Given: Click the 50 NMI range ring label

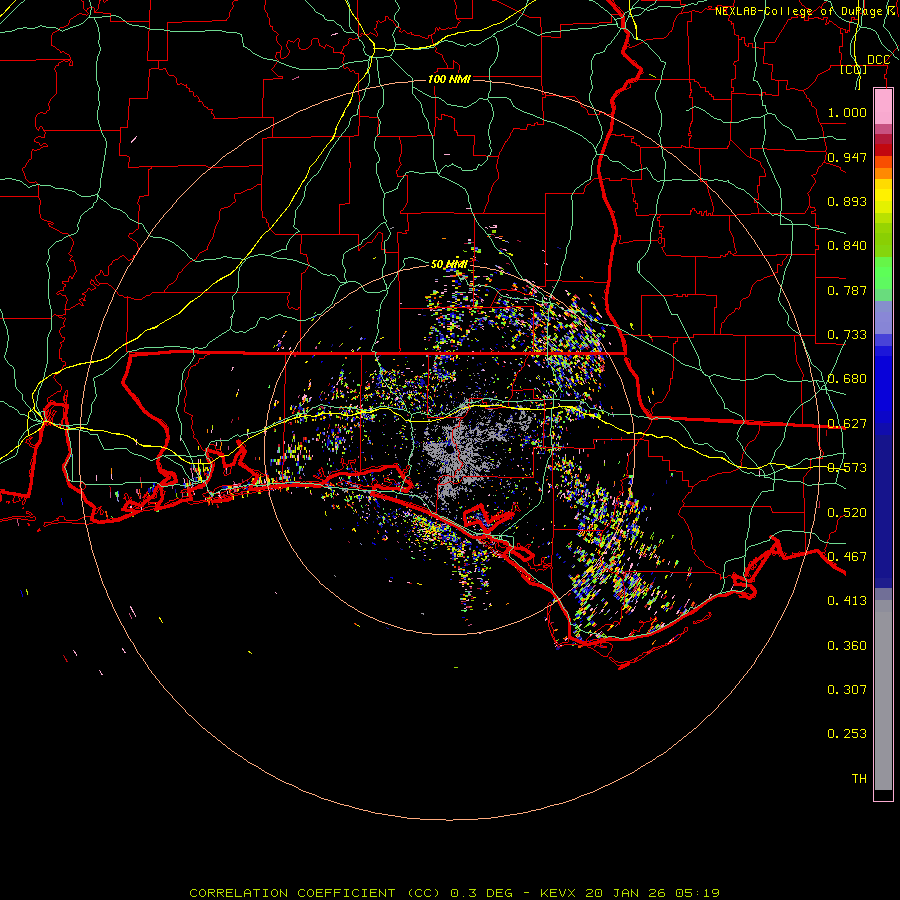Looking at the screenshot, I should coord(449,265).
